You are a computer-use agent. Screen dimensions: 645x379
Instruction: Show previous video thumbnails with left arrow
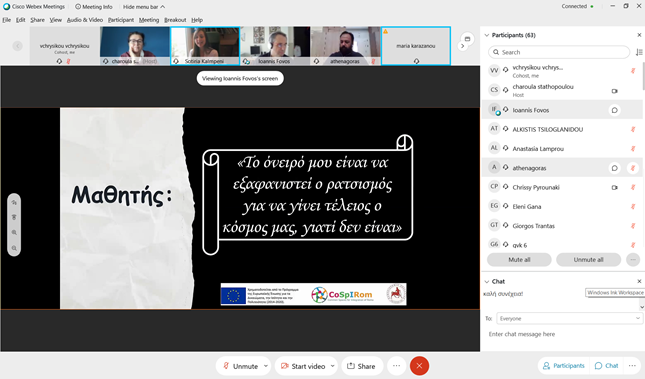point(17,46)
